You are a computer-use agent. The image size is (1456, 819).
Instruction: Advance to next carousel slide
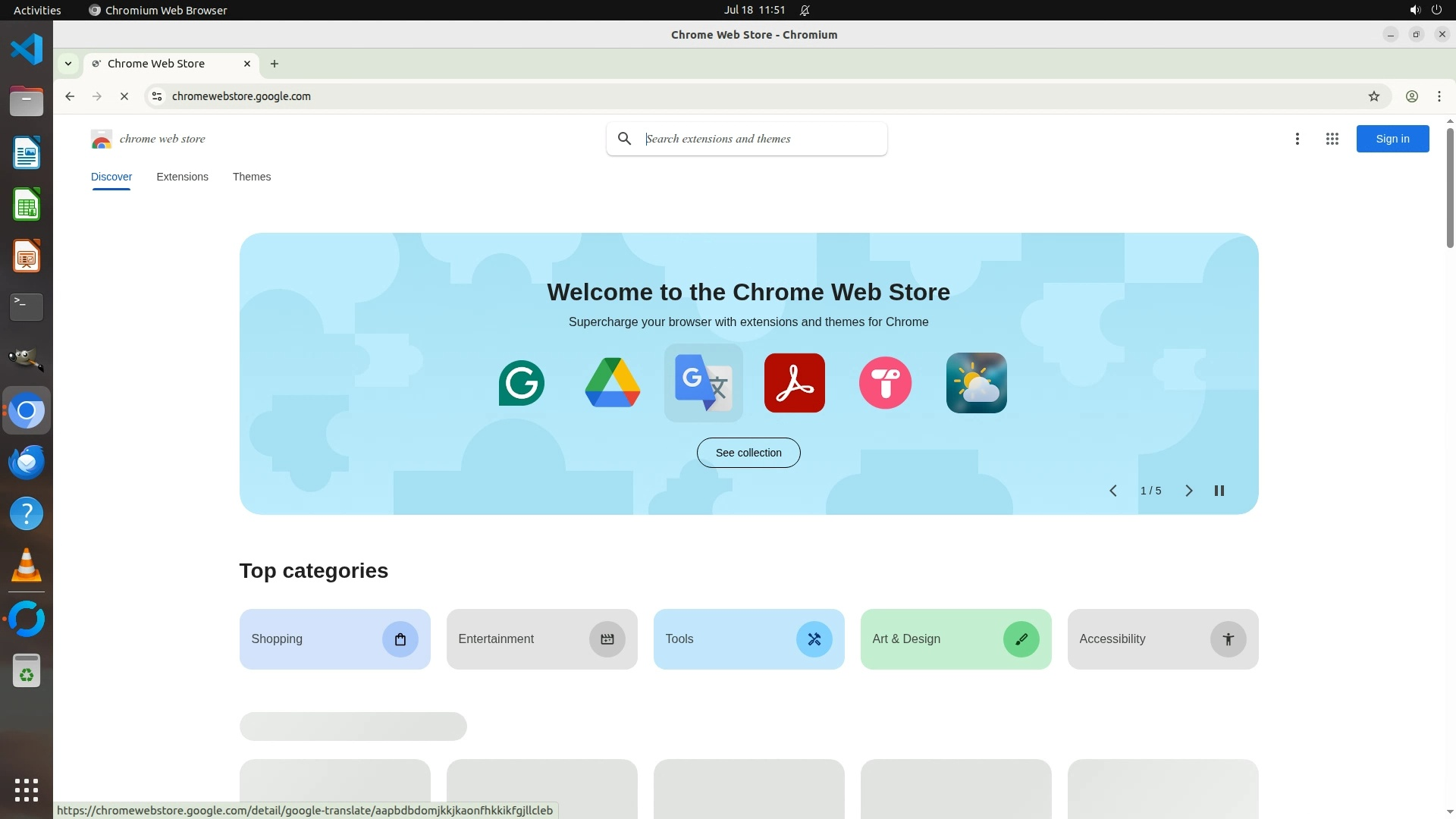click(x=1188, y=491)
